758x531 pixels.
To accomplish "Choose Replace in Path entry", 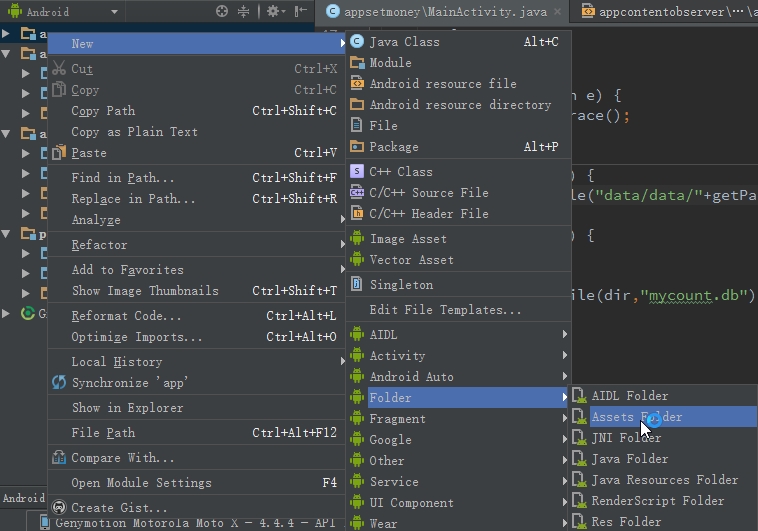I will pos(197,198).
